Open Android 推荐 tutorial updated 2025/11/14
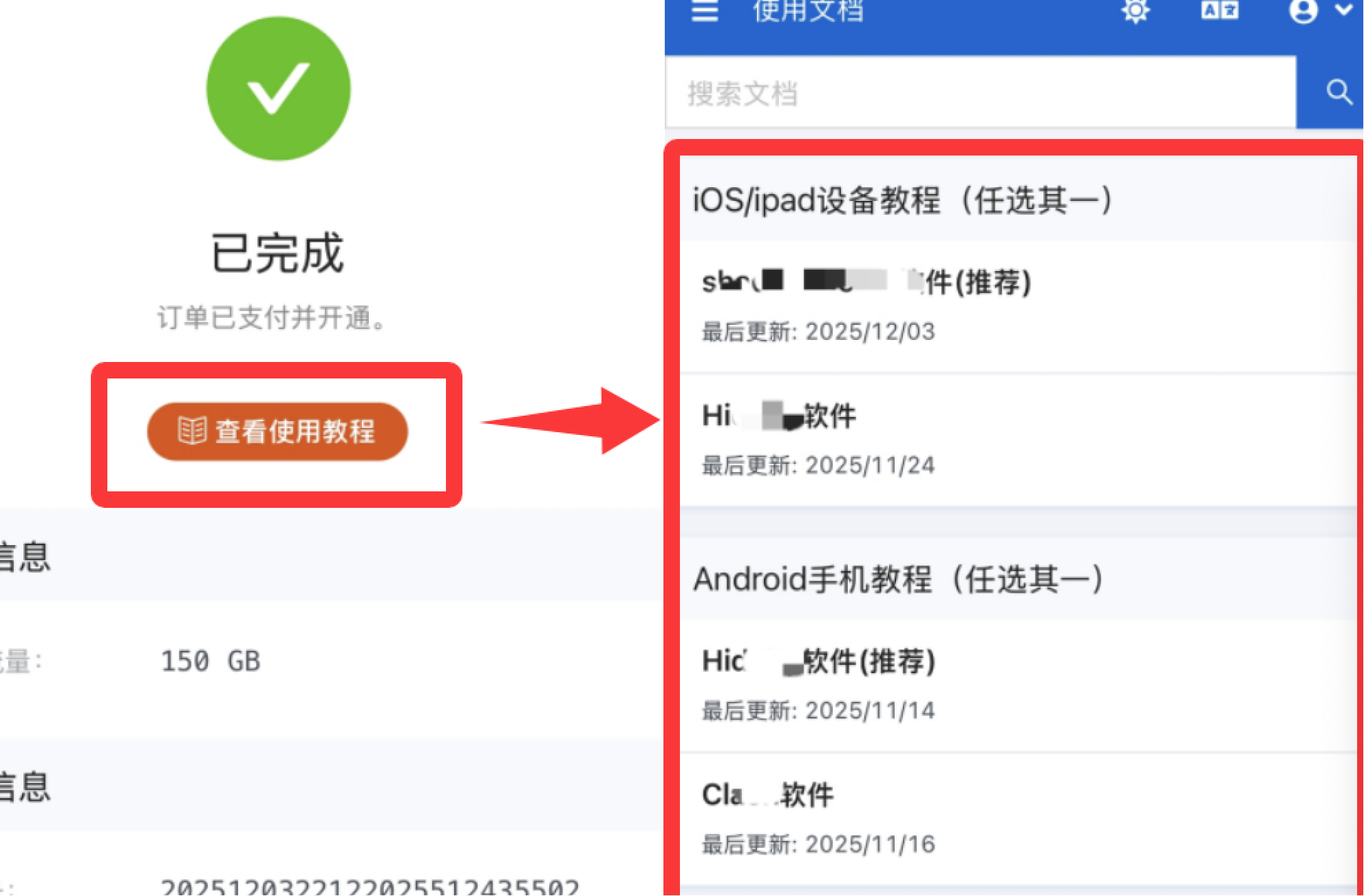 point(1017,685)
